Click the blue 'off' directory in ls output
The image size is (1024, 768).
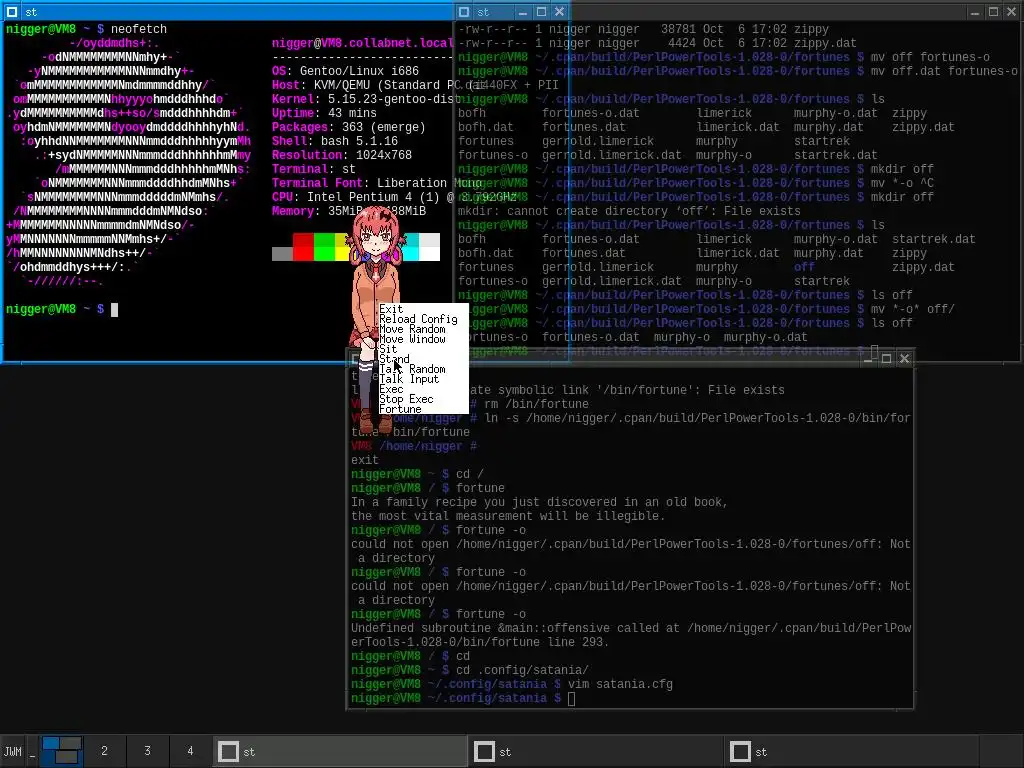[804, 267]
